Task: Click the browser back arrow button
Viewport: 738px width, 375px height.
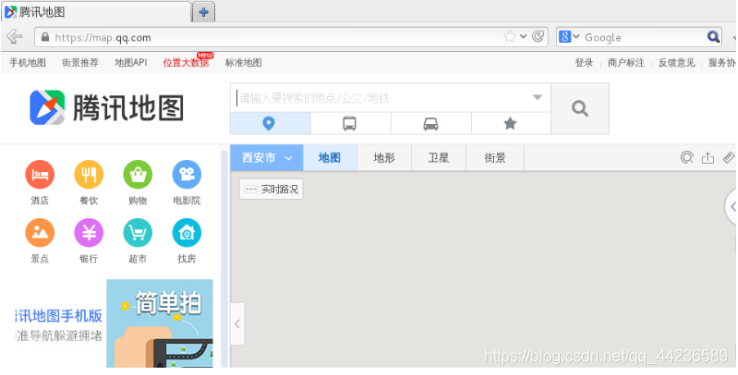Action: coord(15,36)
